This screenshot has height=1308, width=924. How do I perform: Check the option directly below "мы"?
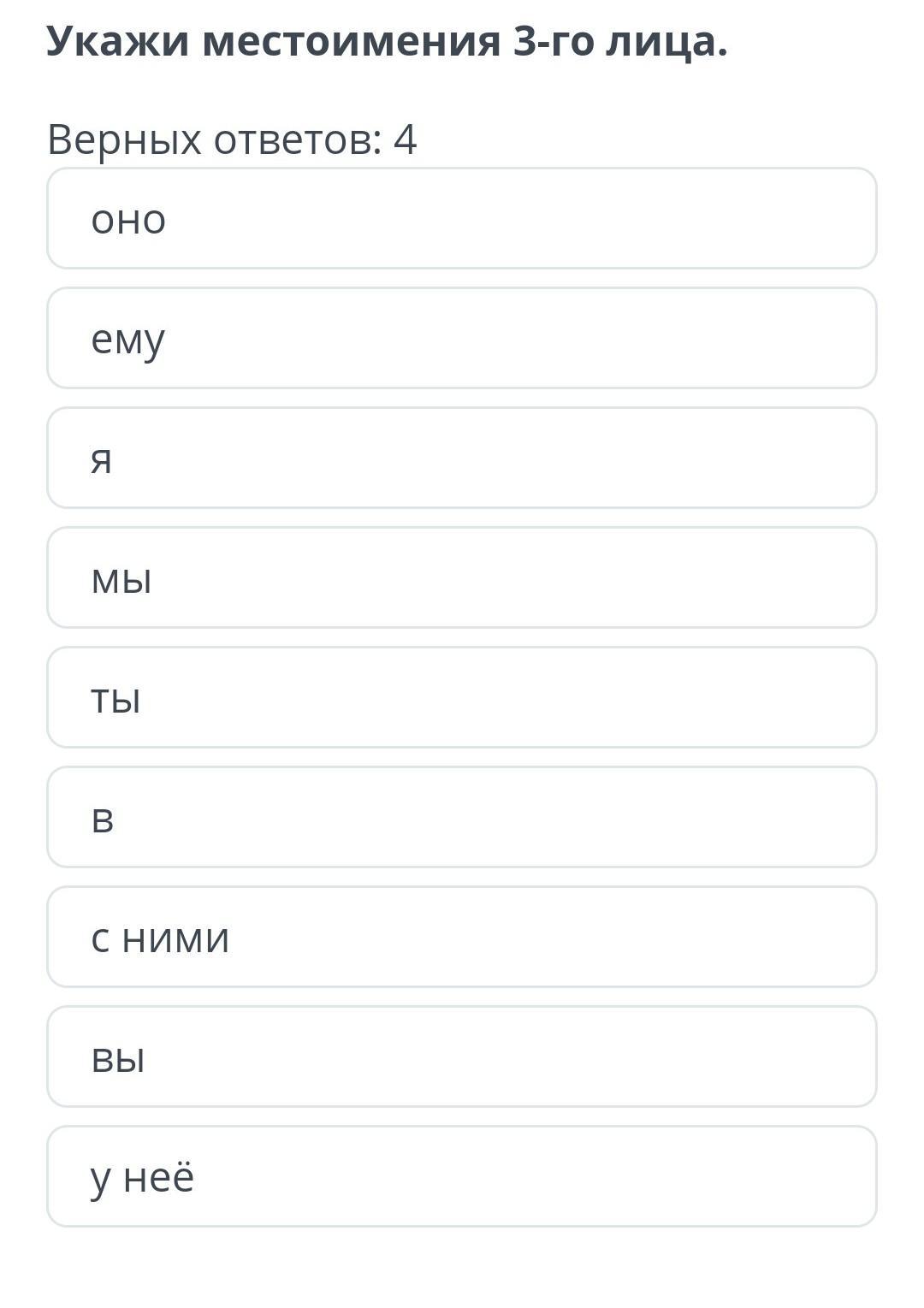pyautogui.click(x=462, y=697)
